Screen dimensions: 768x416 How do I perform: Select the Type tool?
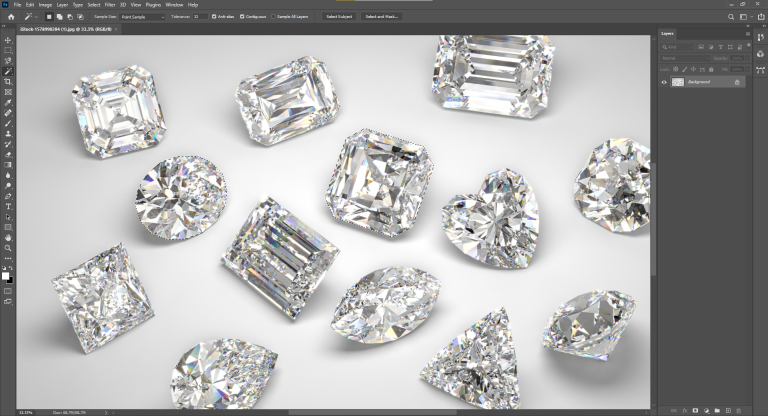pyautogui.click(x=8, y=206)
